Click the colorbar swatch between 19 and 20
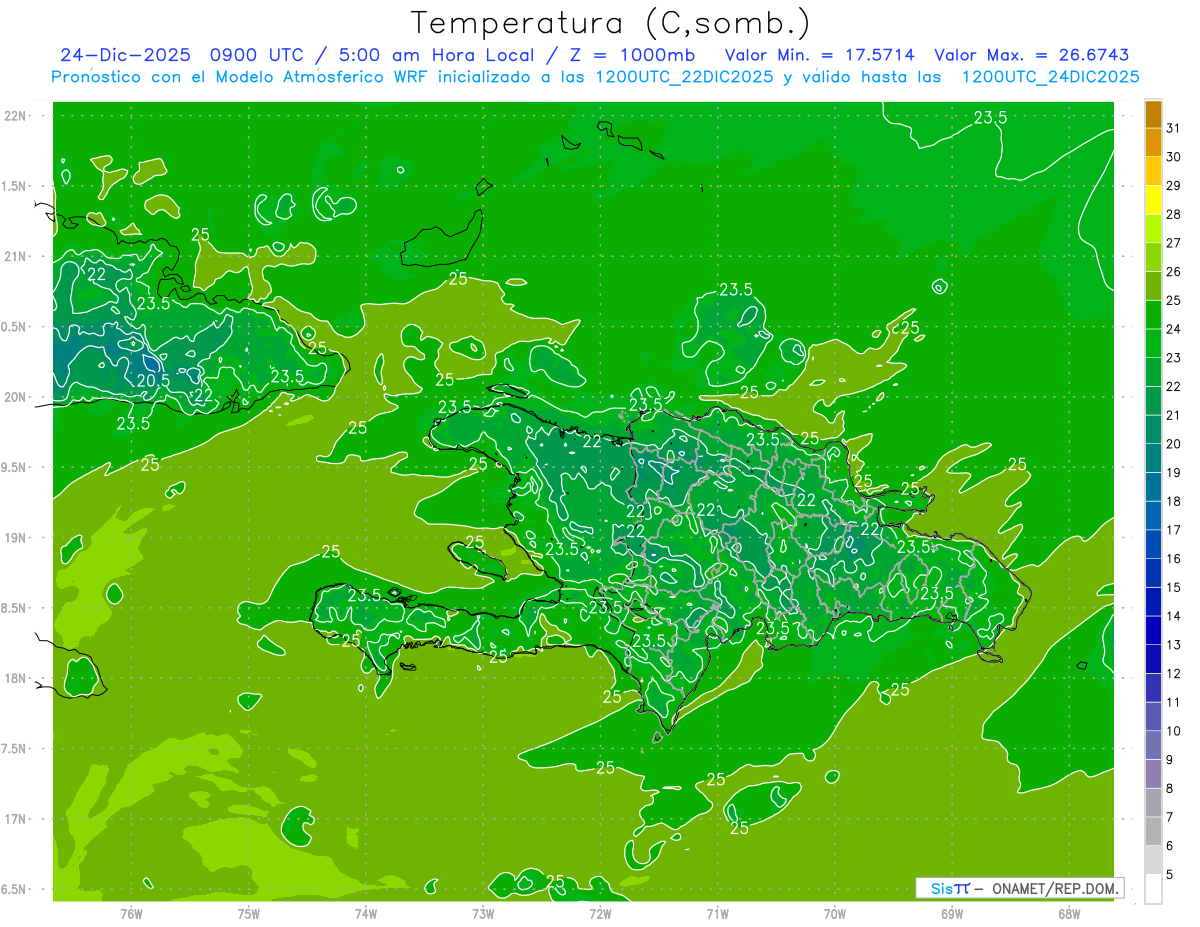 (1154, 458)
